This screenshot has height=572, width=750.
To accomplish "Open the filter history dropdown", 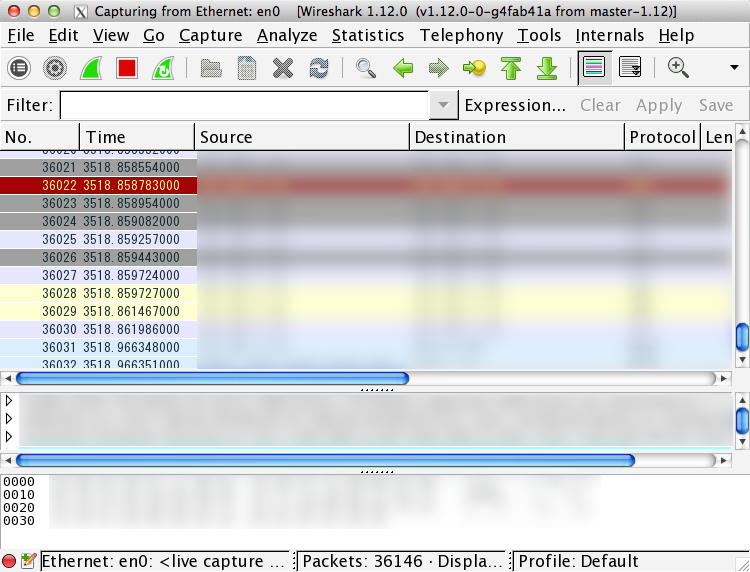I will click(443, 105).
